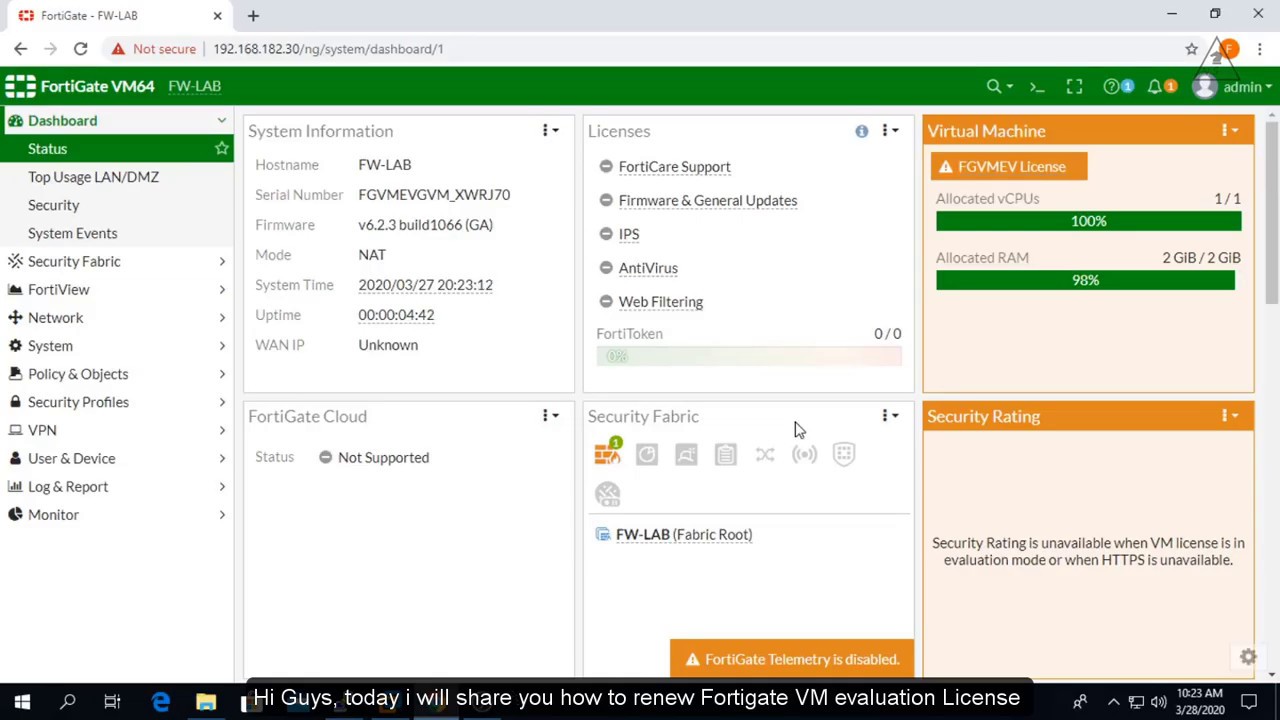The image size is (1280, 720).
Task: Open the admin account dropdown
Action: point(1247,87)
